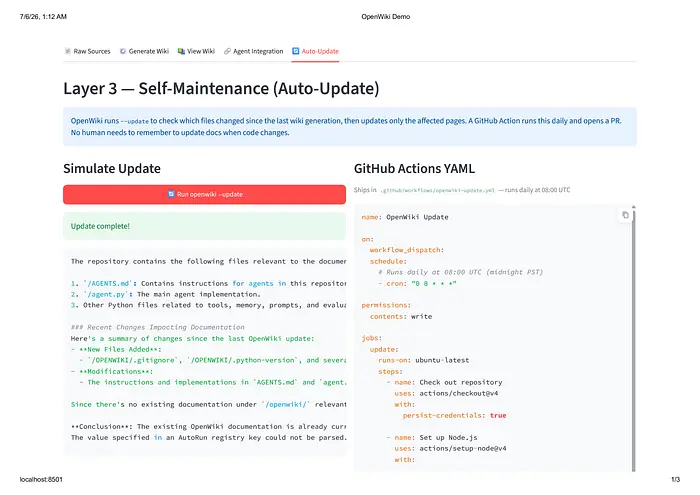Image resolution: width=700 pixels, height=495 pixels.
Task: Click the 'Simulate Update' heading
Action: (112, 169)
